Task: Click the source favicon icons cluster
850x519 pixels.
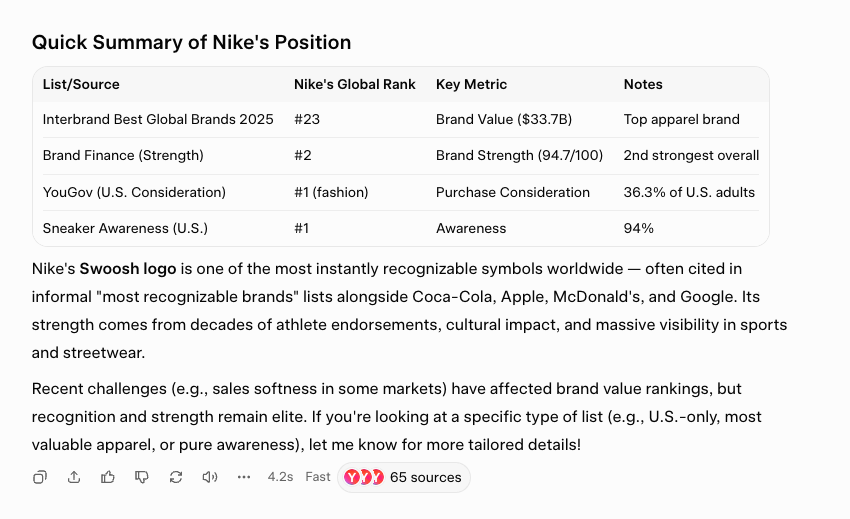Action: tap(364, 477)
